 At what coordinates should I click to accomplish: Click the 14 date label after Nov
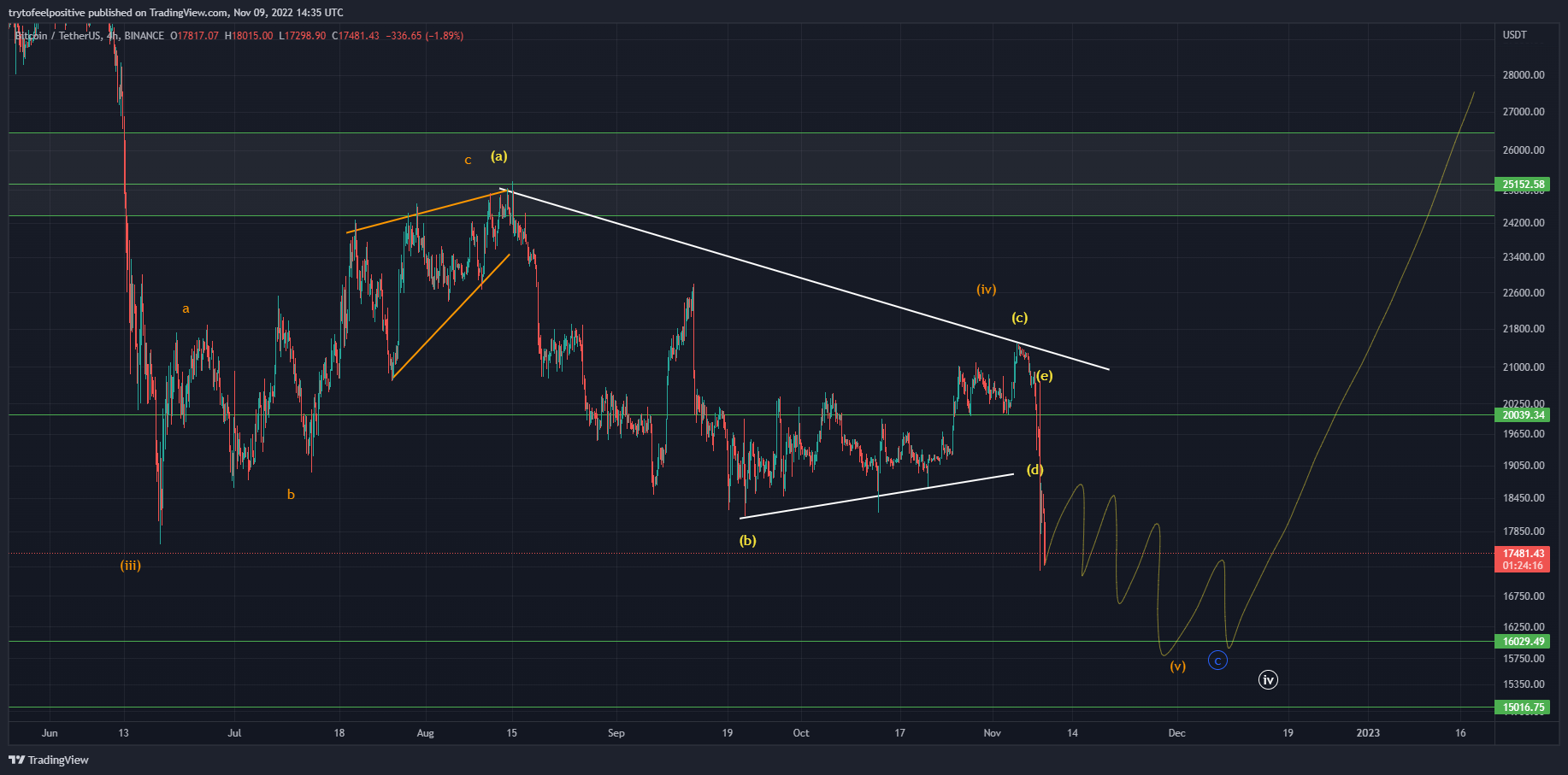click(1072, 733)
